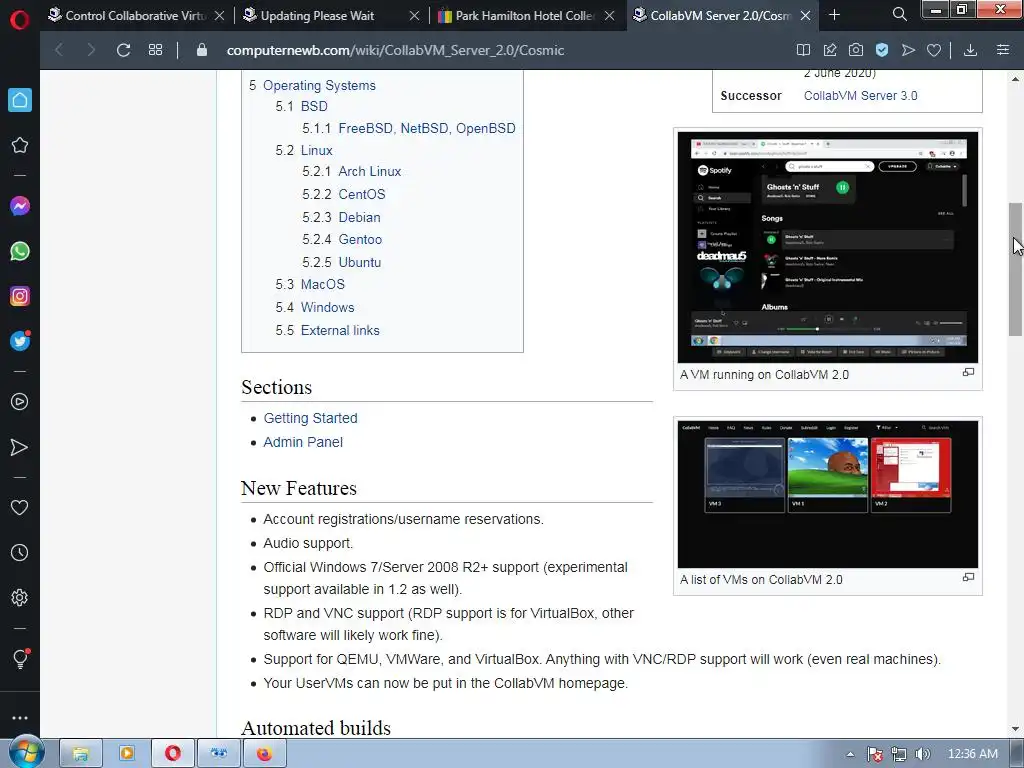Add page to bookmarks heart in address bar
1024x768 pixels.
pos(934,50)
